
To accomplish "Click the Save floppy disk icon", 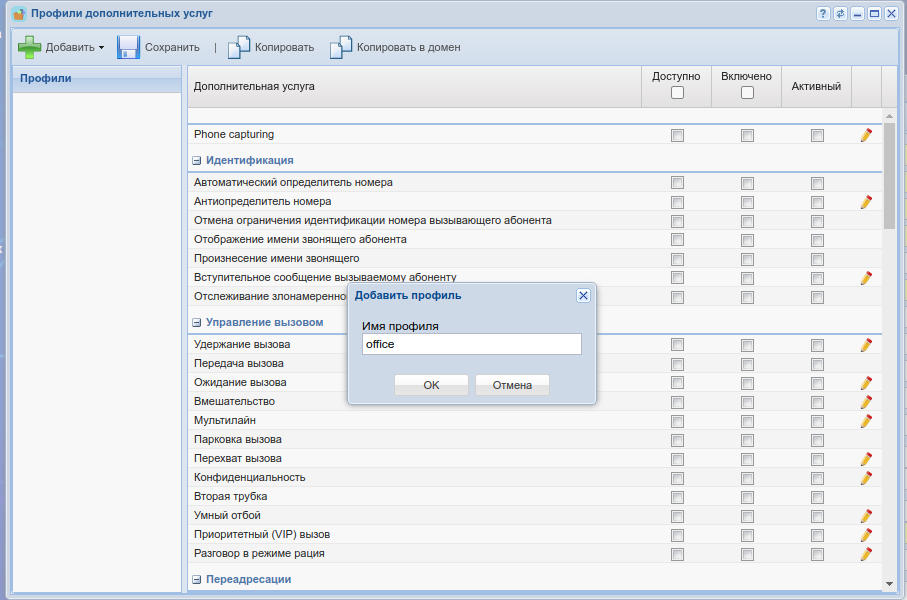I will (x=128, y=47).
